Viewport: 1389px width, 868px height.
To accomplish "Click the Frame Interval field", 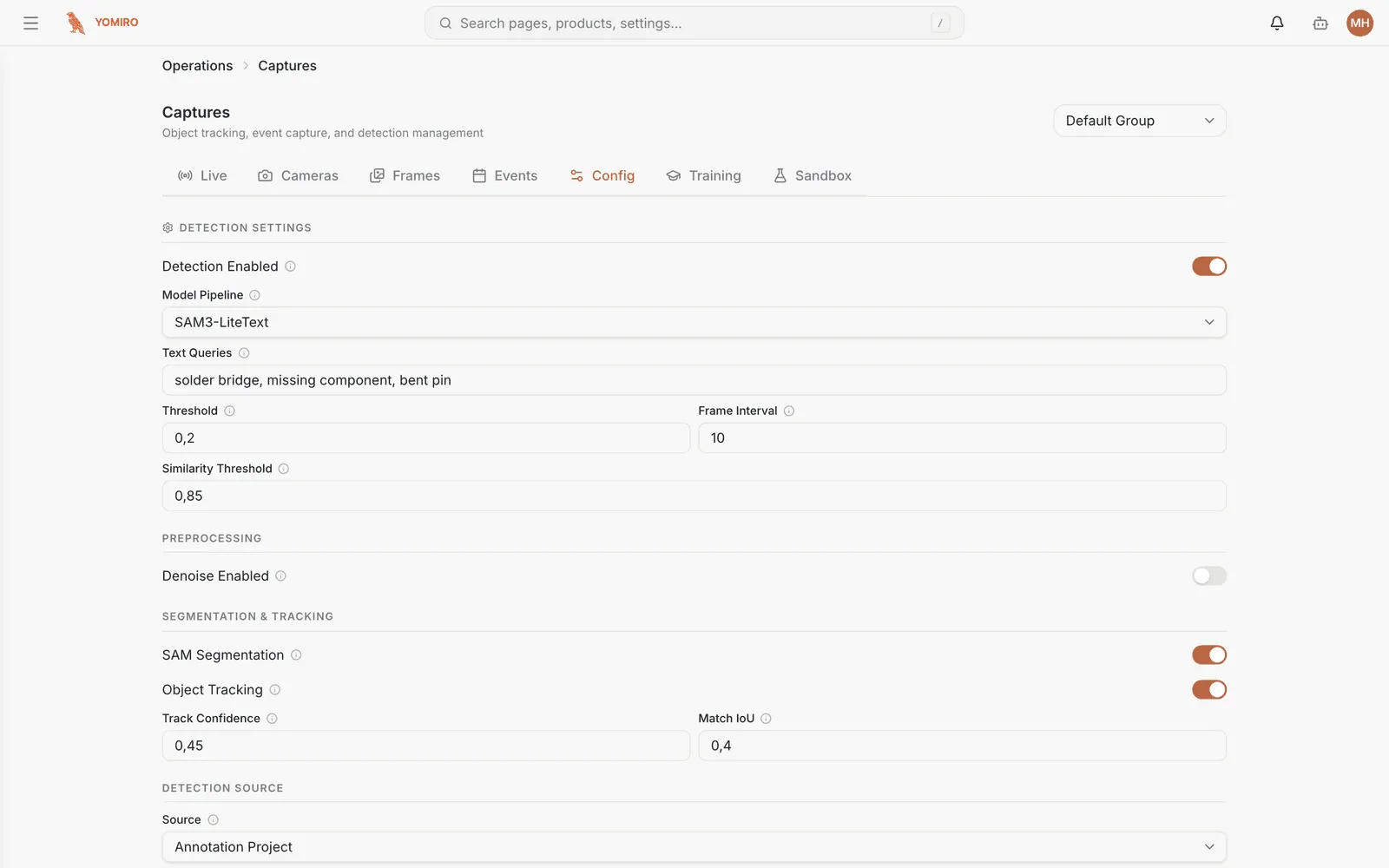I will (x=962, y=438).
